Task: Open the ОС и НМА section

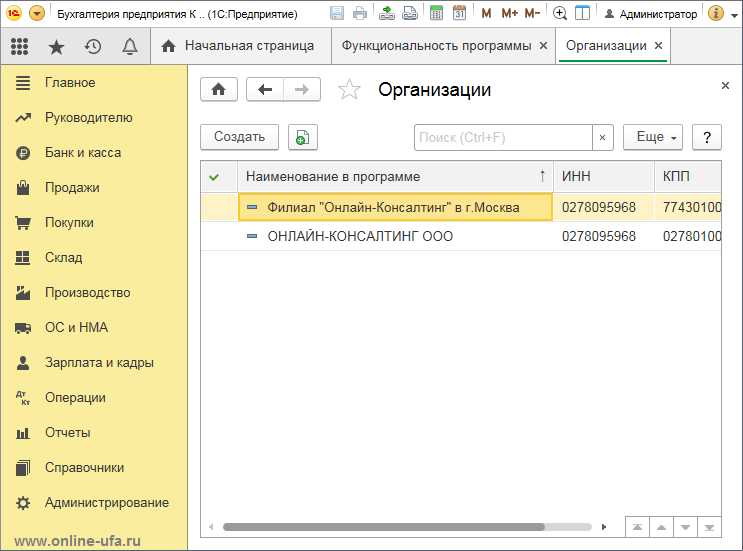Action: pyautogui.click(x=76, y=327)
